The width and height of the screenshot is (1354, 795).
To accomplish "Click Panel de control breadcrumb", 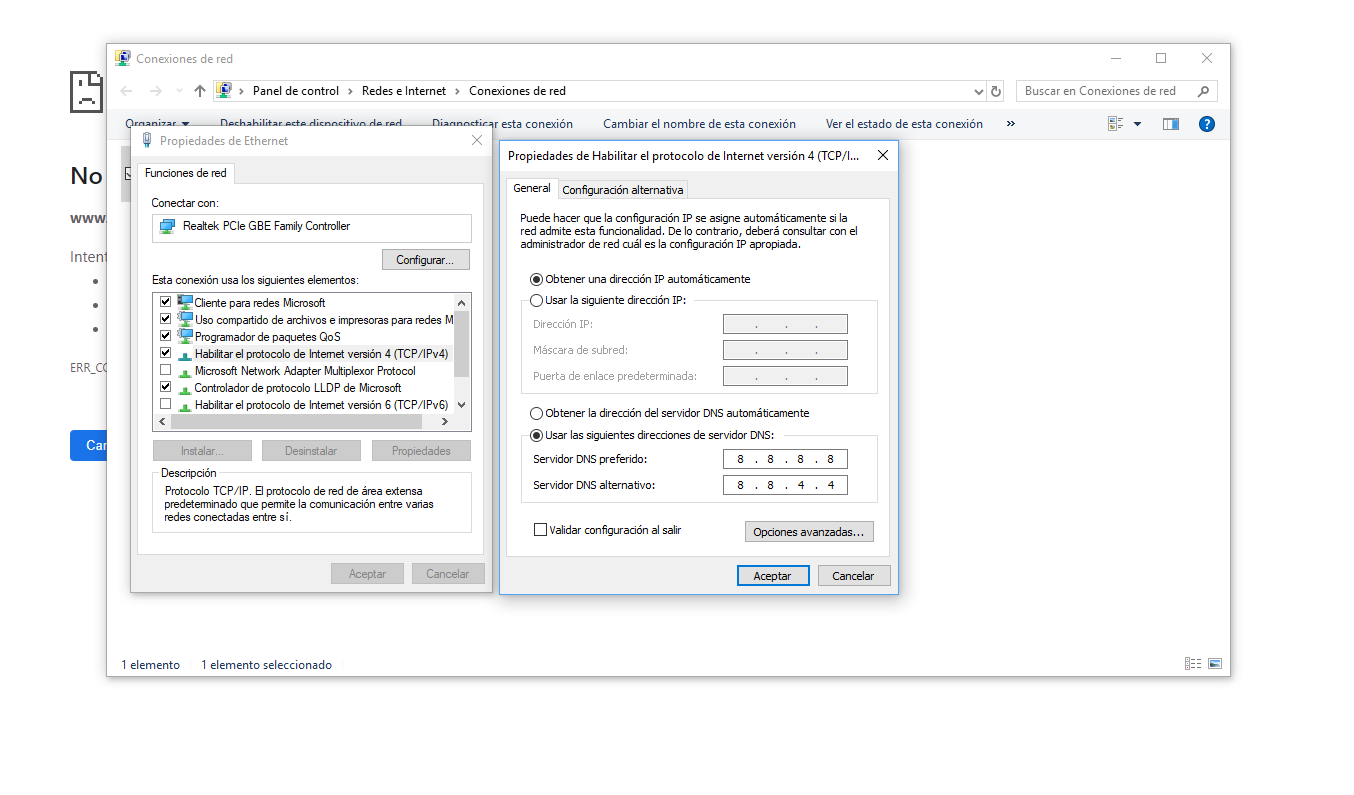I will pos(296,91).
